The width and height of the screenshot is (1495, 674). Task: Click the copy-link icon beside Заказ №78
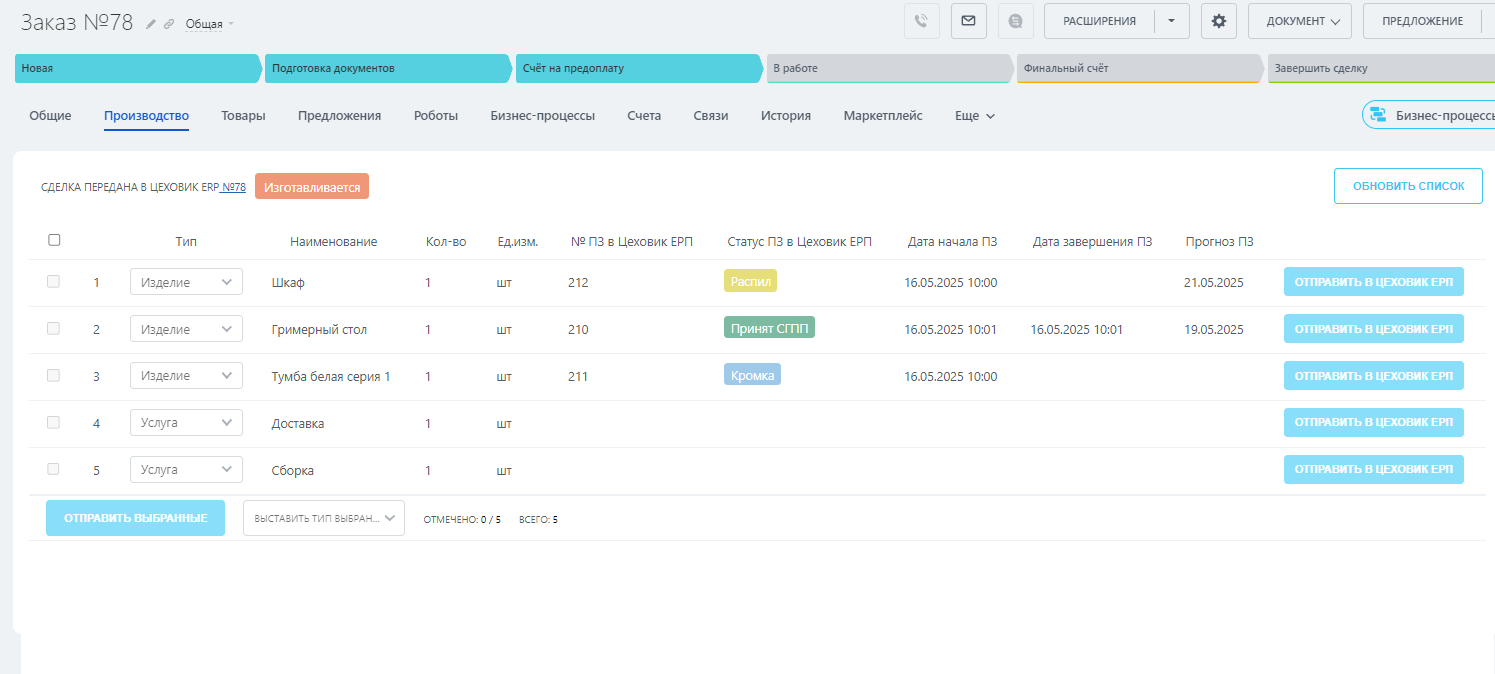click(x=169, y=23)
